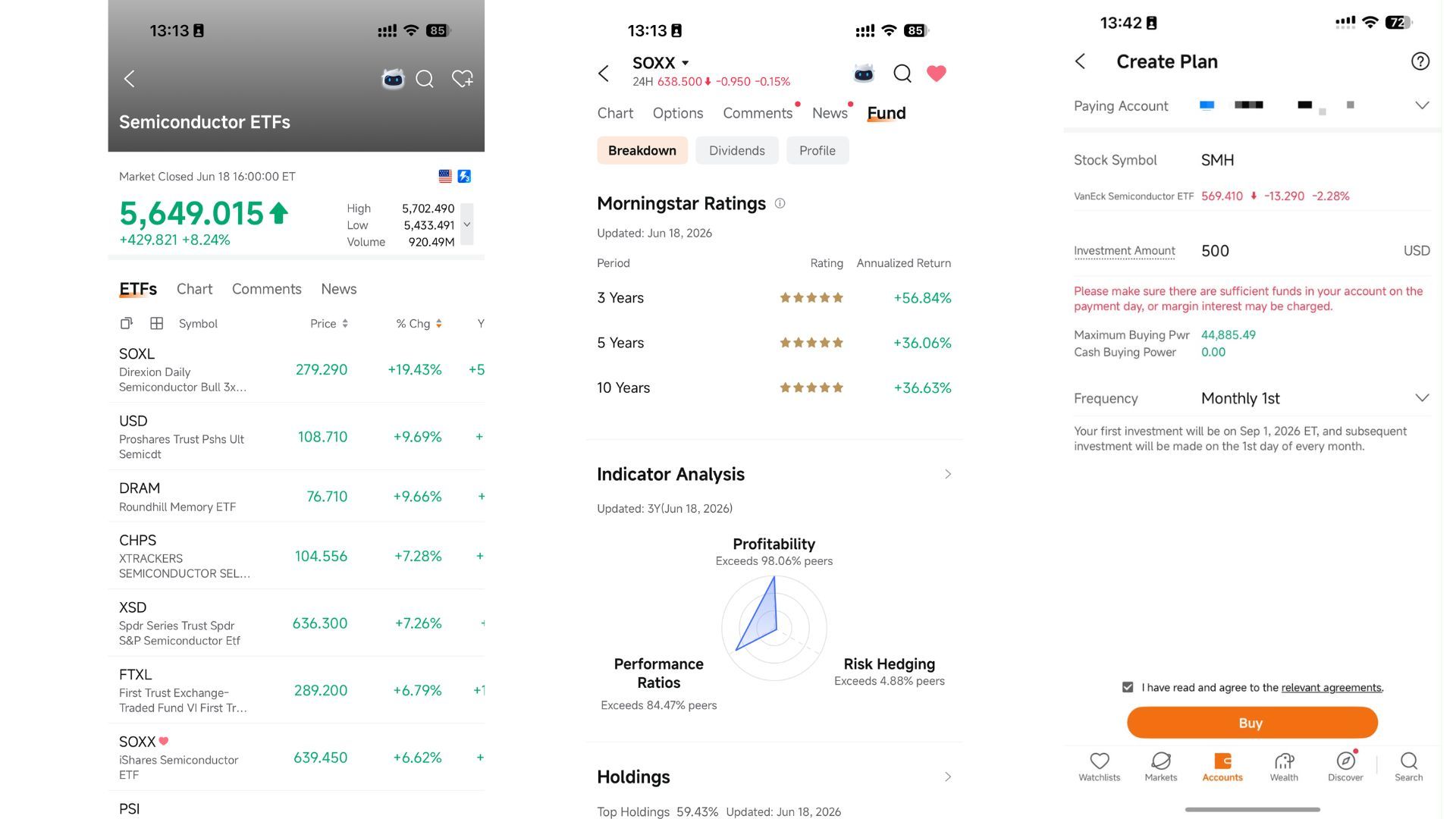Select the Dividends pill
This screenshot has height=819, width=1456.
(737, 150)
